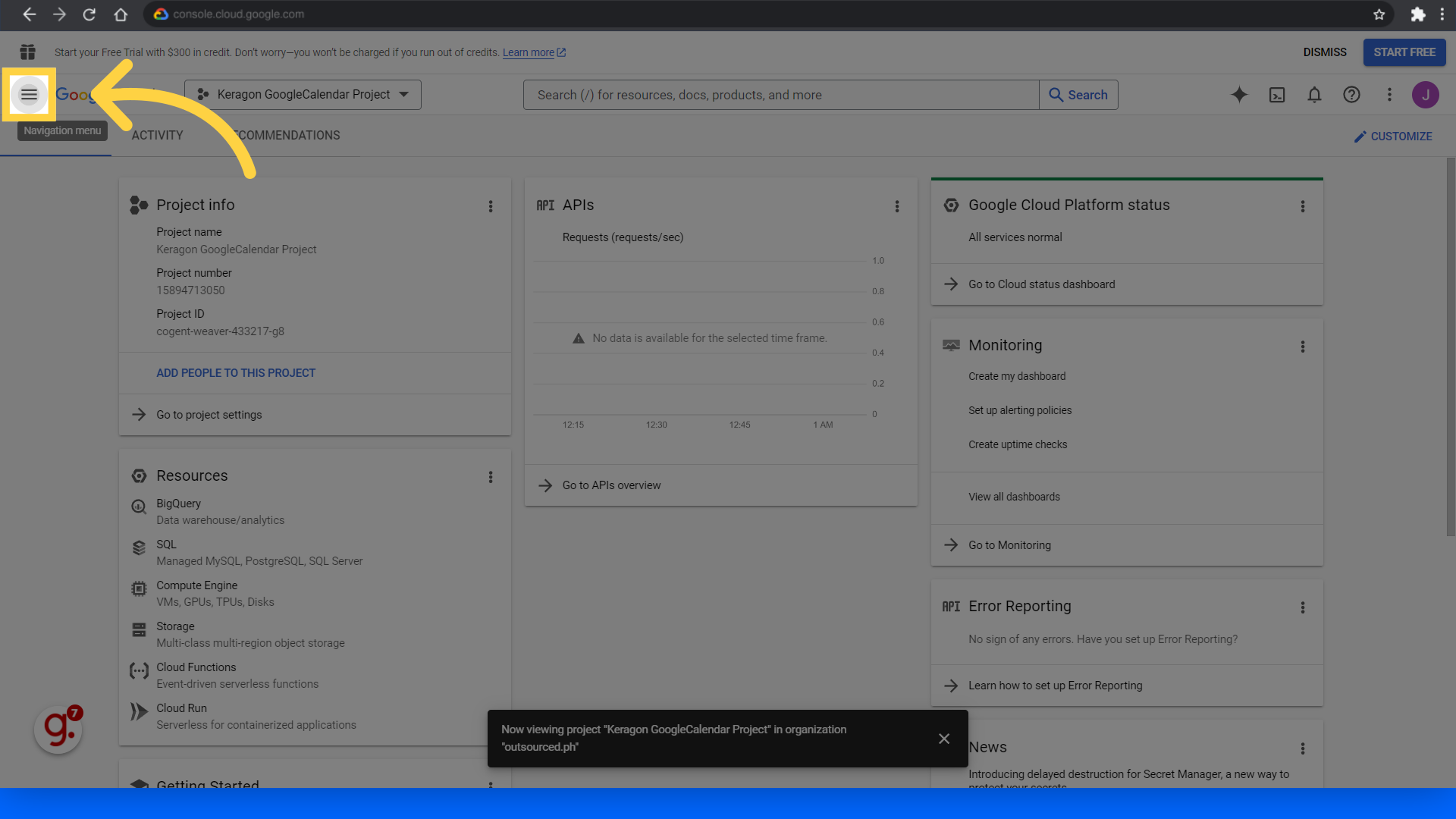Go to the browser home icon
Viewport: 1456px width, 819px height.
click(x=121, y=14)
